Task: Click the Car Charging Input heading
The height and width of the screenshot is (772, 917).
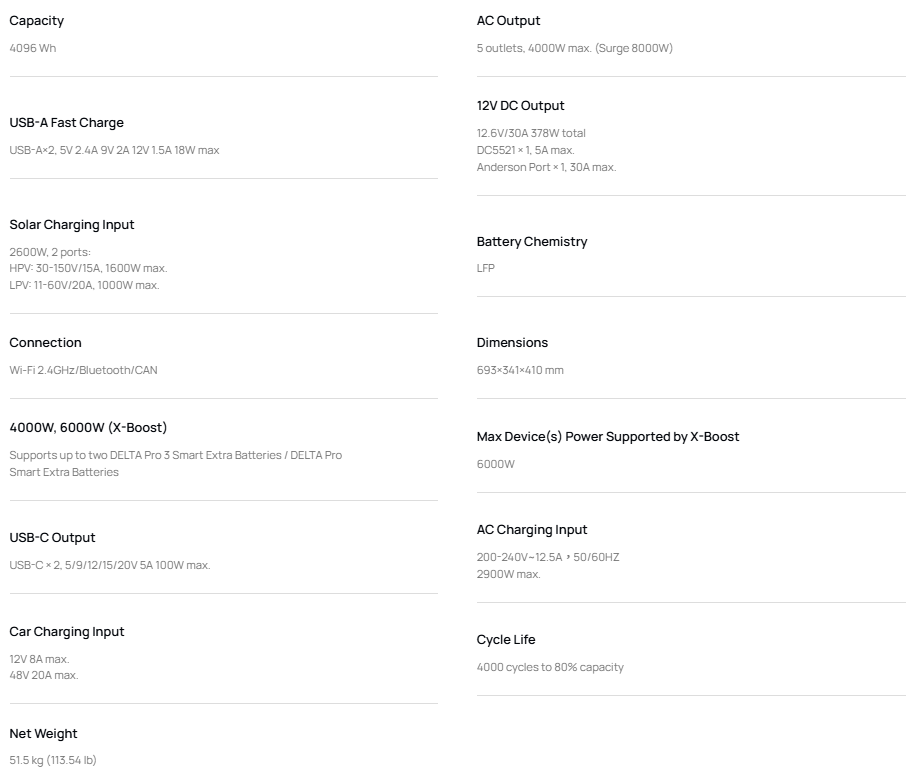Action: [66, 632]
